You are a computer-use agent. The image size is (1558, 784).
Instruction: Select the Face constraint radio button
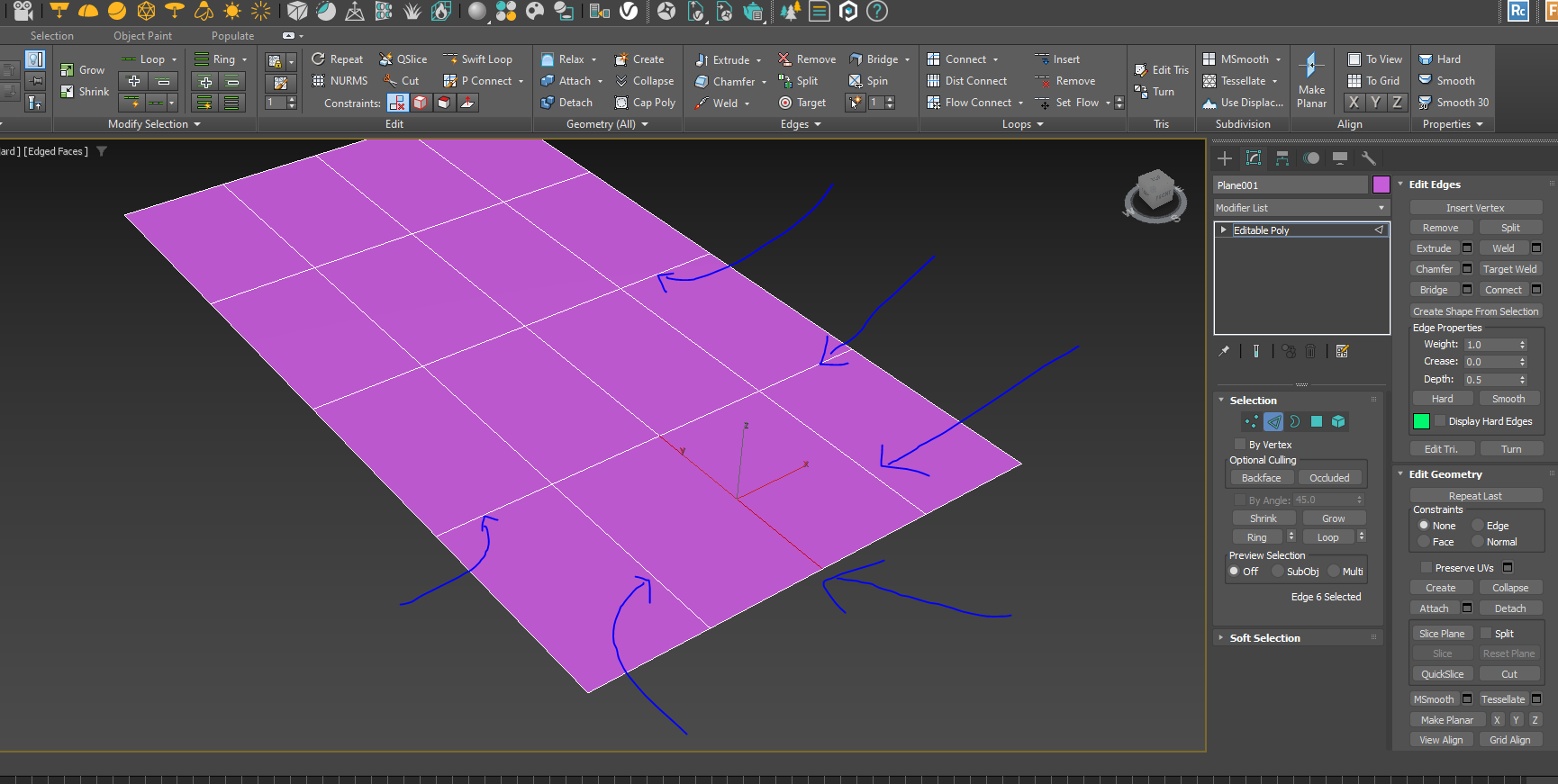pos(1424,542)
